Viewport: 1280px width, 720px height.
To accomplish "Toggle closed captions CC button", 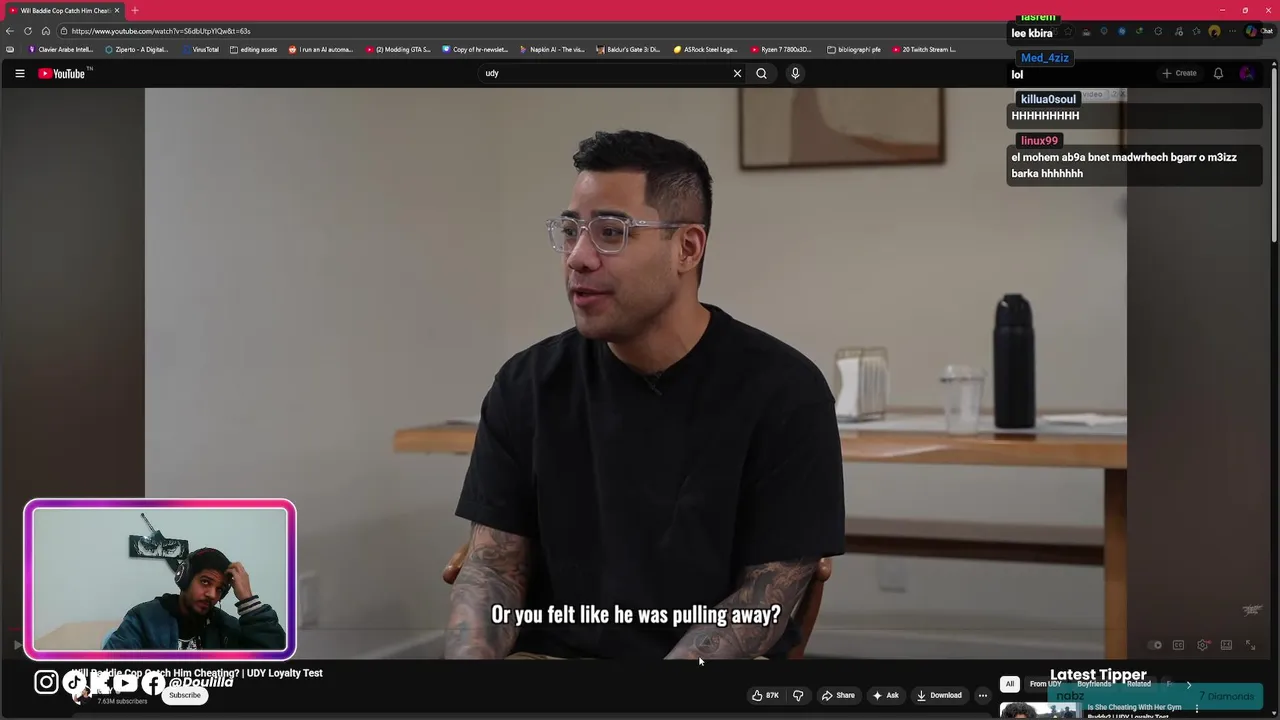I will tap(1178, 645).
